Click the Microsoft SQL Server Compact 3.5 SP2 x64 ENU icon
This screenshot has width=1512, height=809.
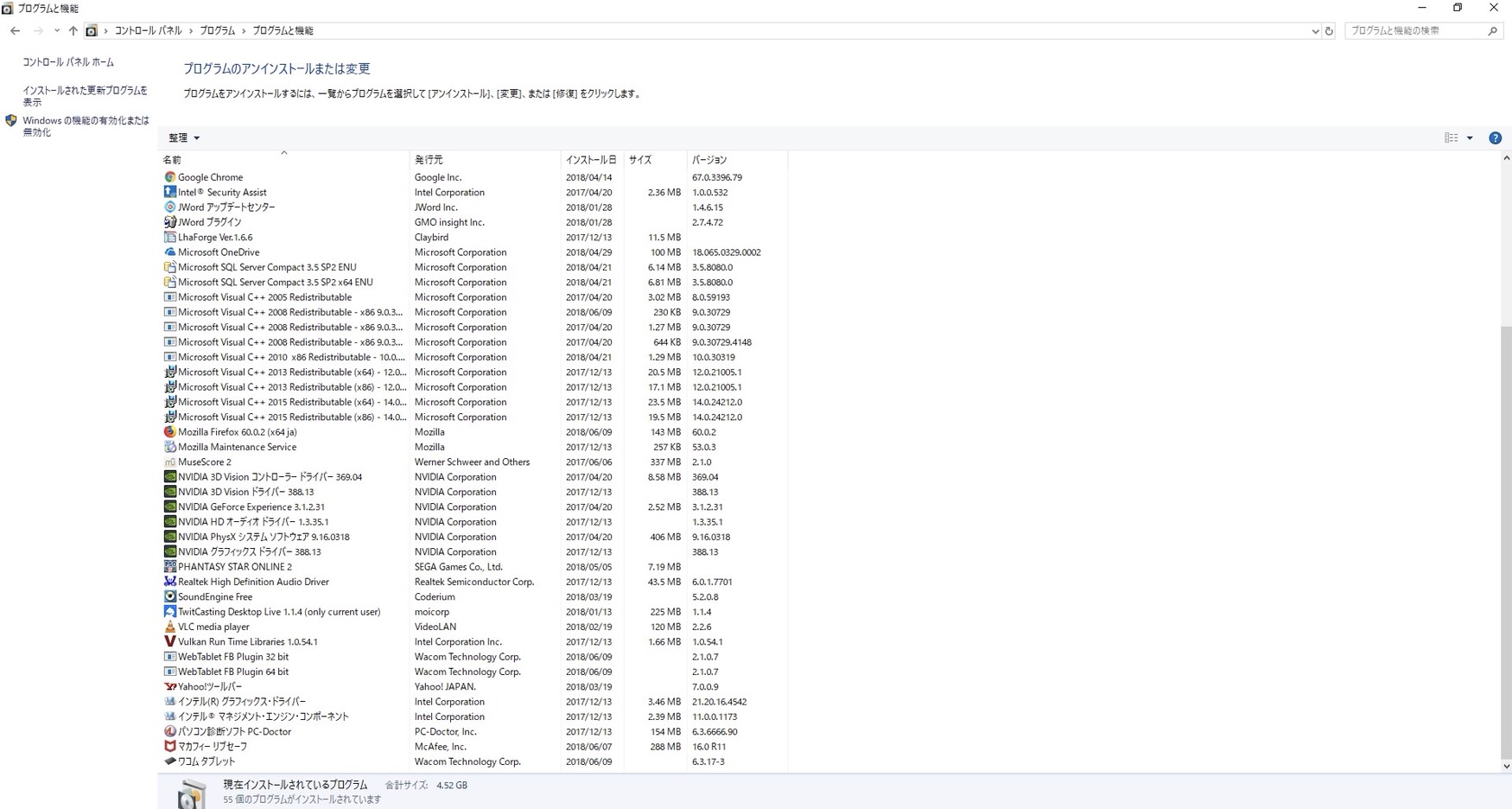click(x=170, y=282)
